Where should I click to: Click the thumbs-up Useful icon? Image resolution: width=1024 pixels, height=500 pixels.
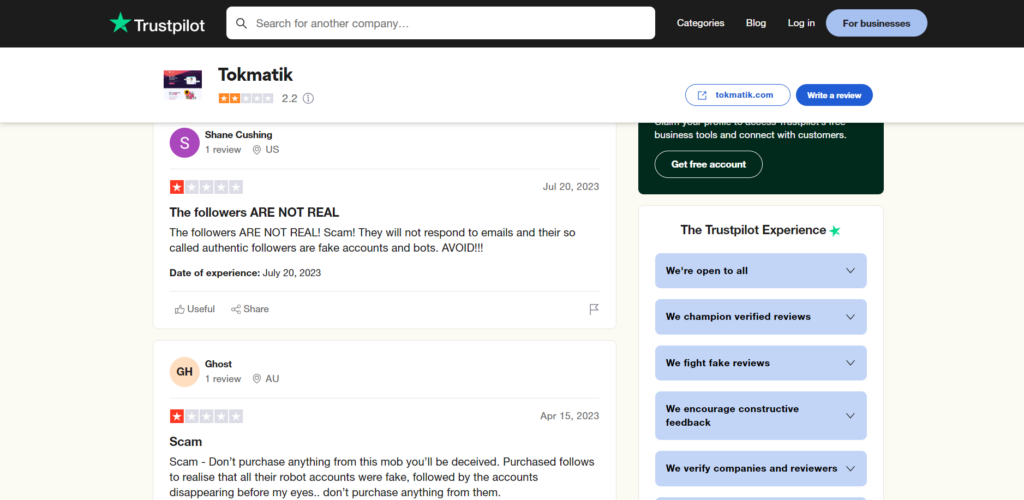180,309
